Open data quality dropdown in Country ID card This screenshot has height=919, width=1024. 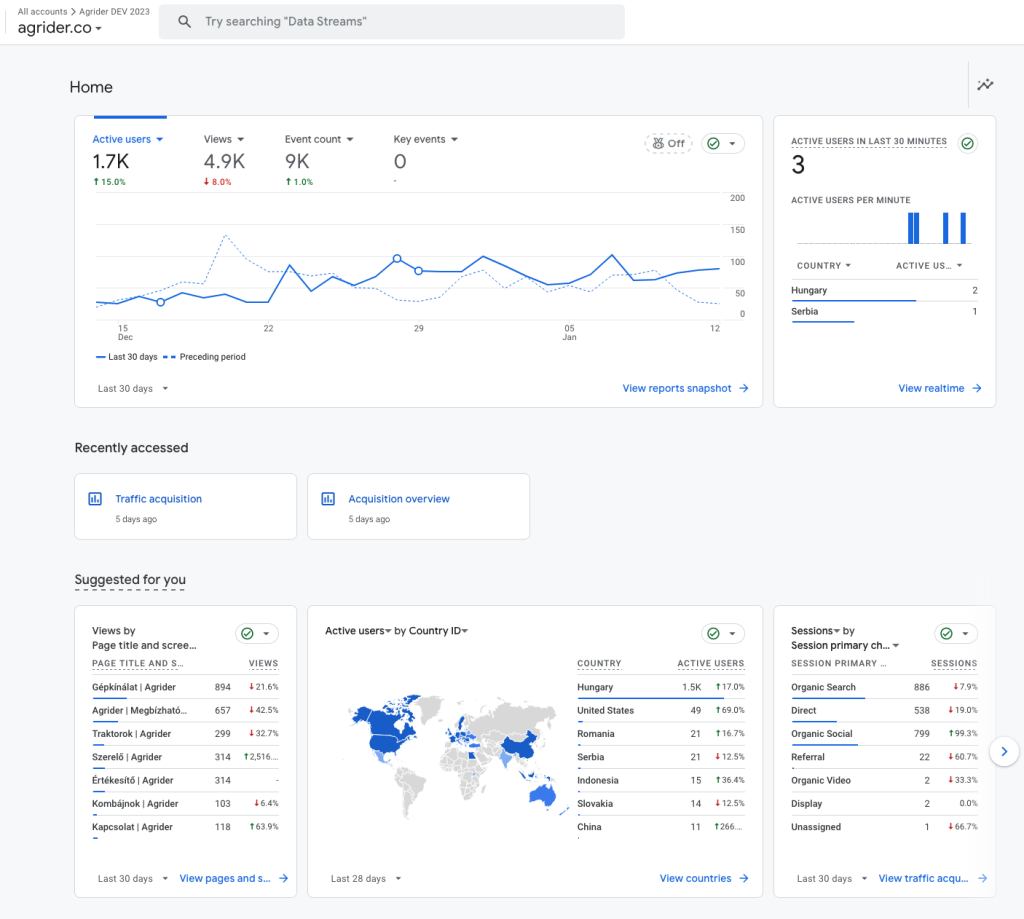pyautogui.click(x=723, y=634)
